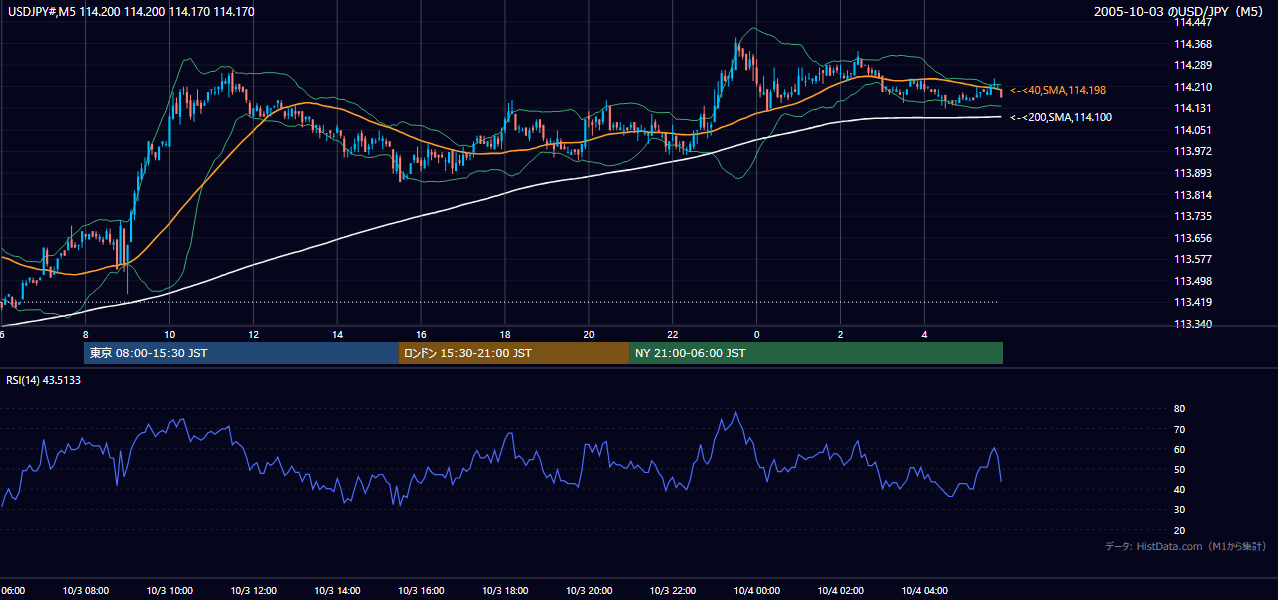Click the Tokyo 08:00-15:30 JST session bar
Screen dimensions: 1278x600
tap(240, 353)
